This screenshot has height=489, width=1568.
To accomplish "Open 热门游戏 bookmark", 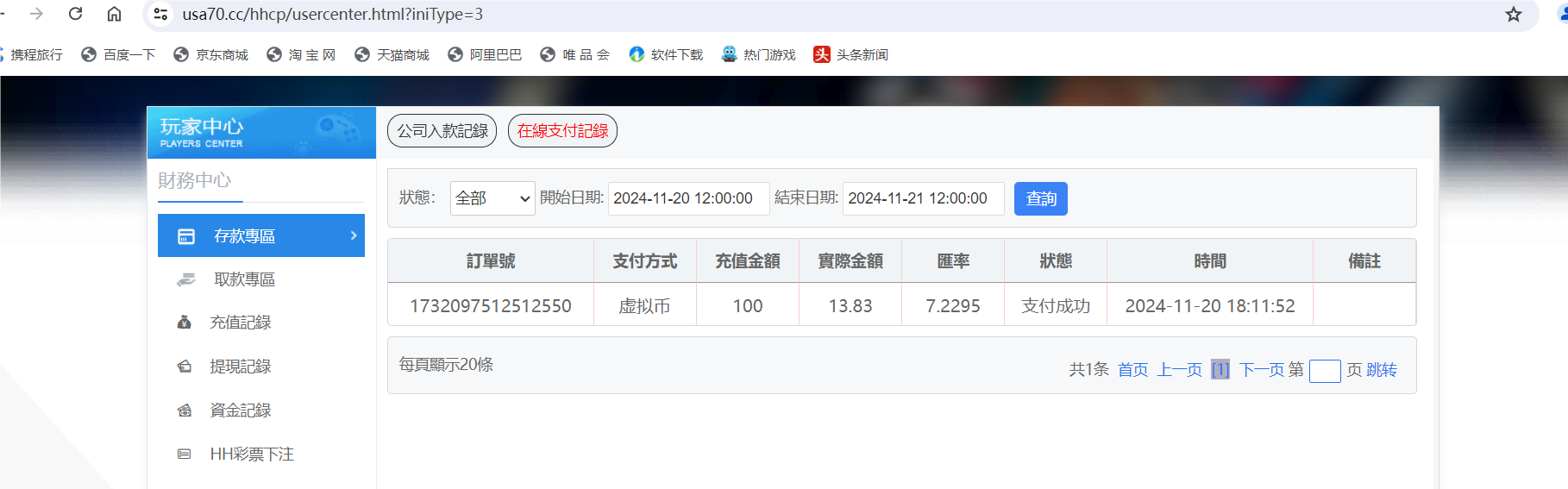I will point(758,54).
